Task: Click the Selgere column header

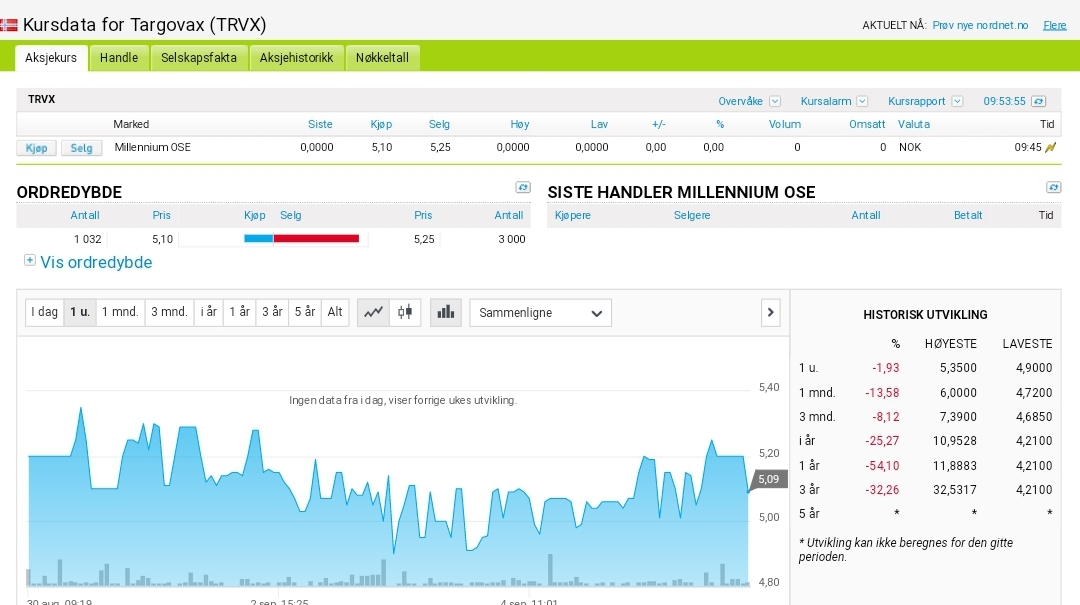Action: click(x=692, y=216)
